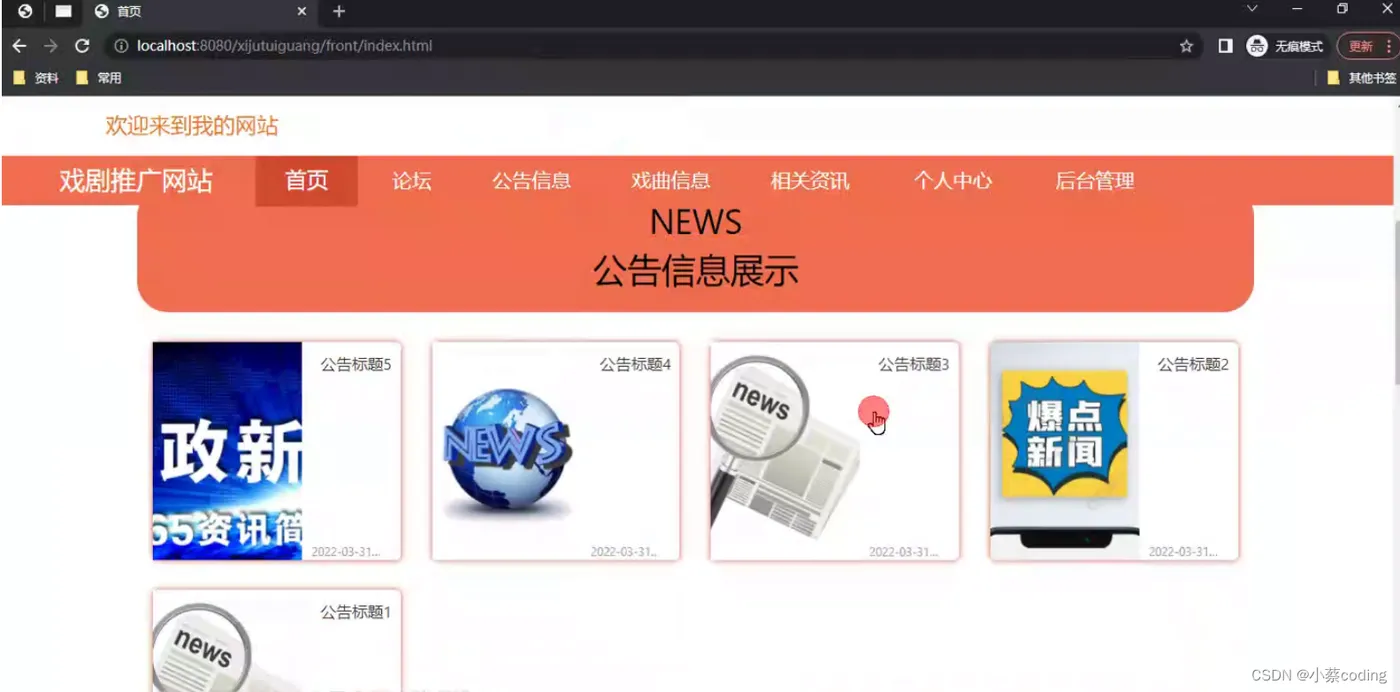
Task: Close the 首页 browser tab
Action: [x=302, y=12]
